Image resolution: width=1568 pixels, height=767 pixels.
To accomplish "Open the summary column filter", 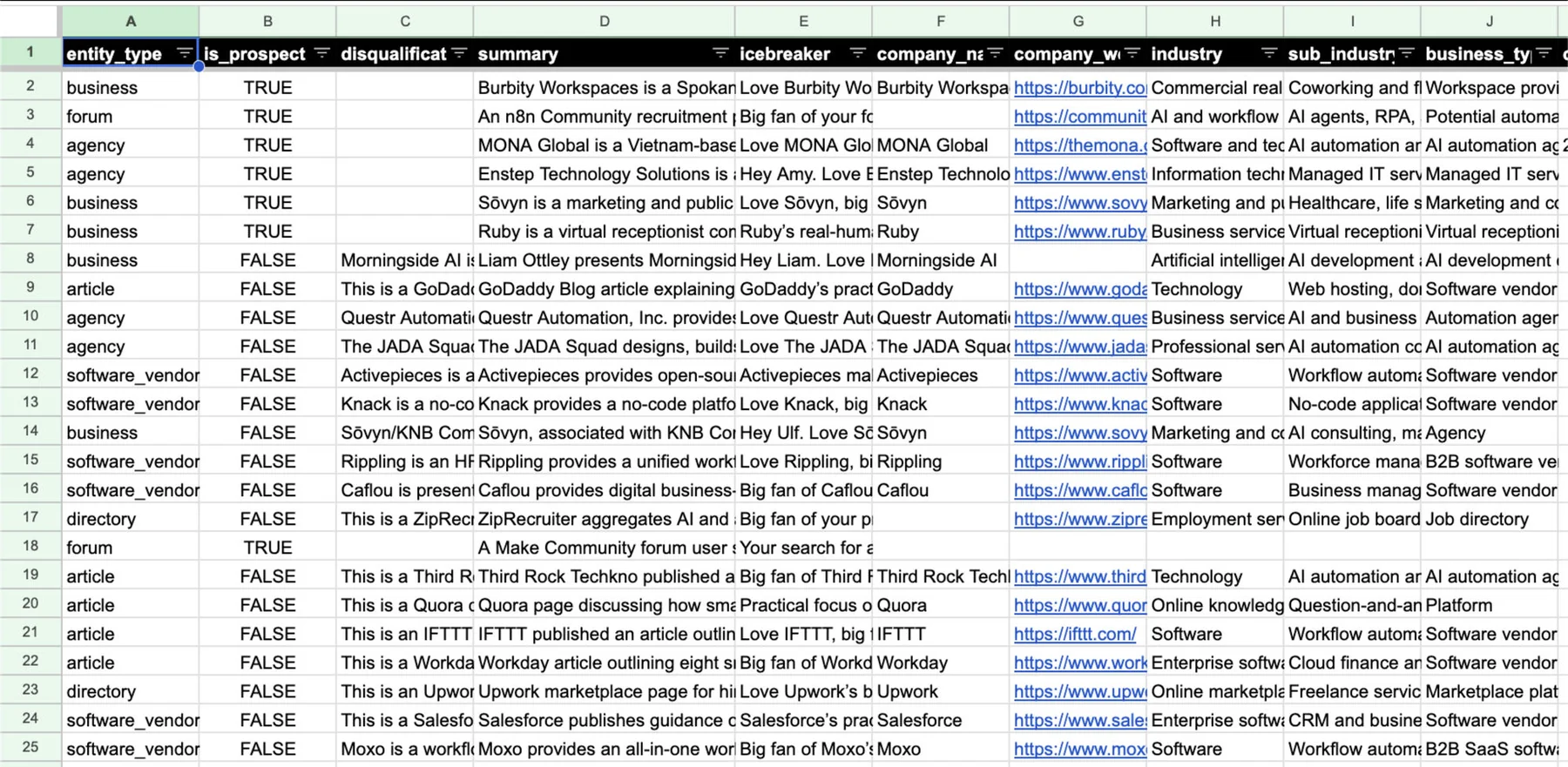I will [720, 53].
